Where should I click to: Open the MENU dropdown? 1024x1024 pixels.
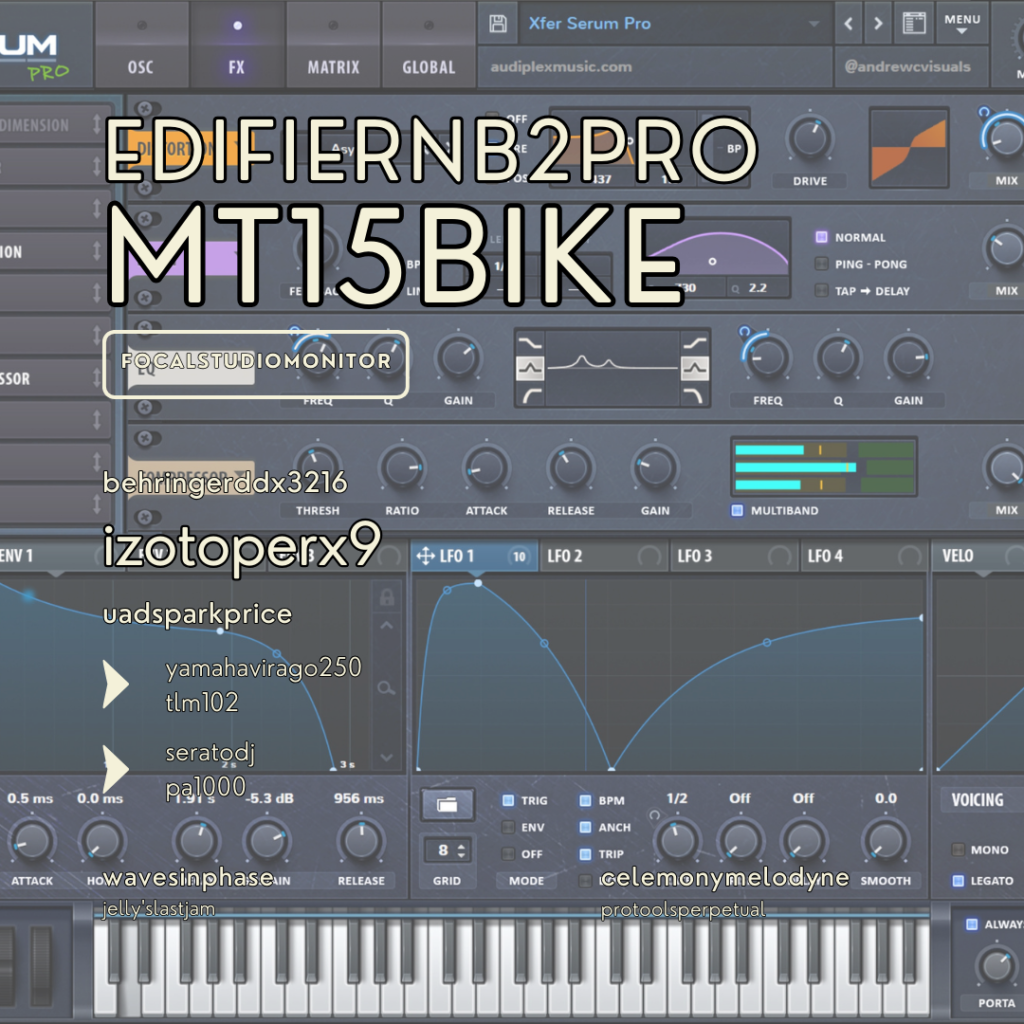[962, 24]
